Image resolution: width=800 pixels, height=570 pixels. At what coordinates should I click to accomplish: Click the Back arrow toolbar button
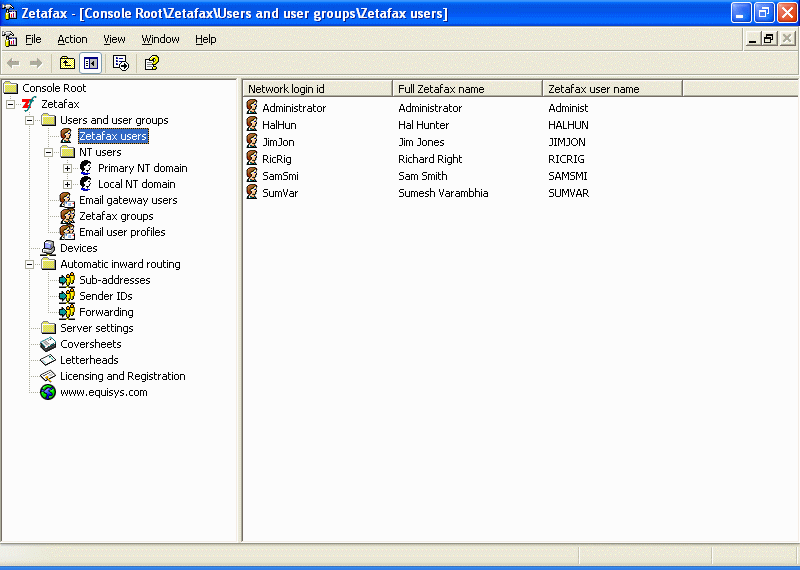(13, 63)
